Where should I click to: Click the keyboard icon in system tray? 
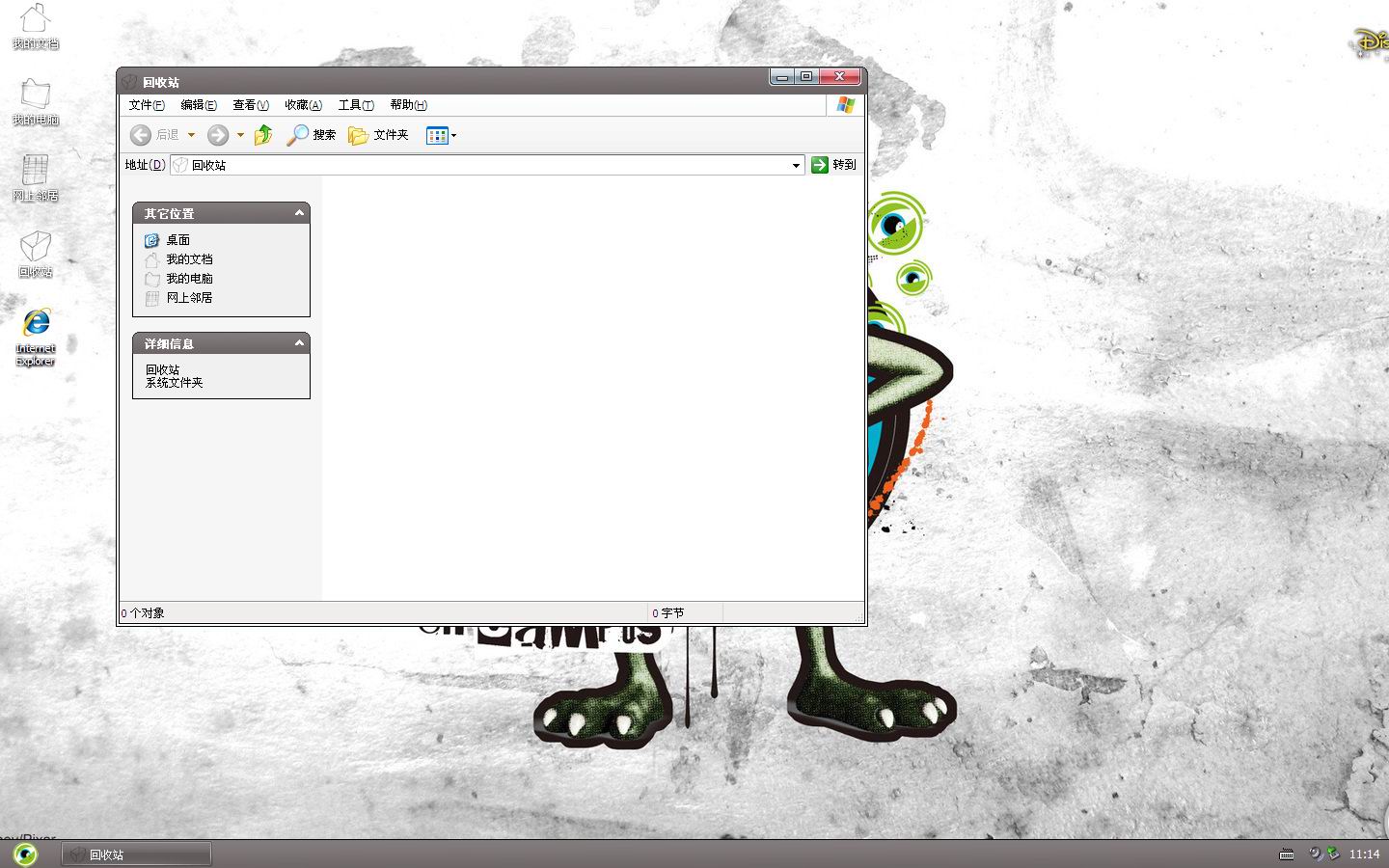click(1287, 854)
